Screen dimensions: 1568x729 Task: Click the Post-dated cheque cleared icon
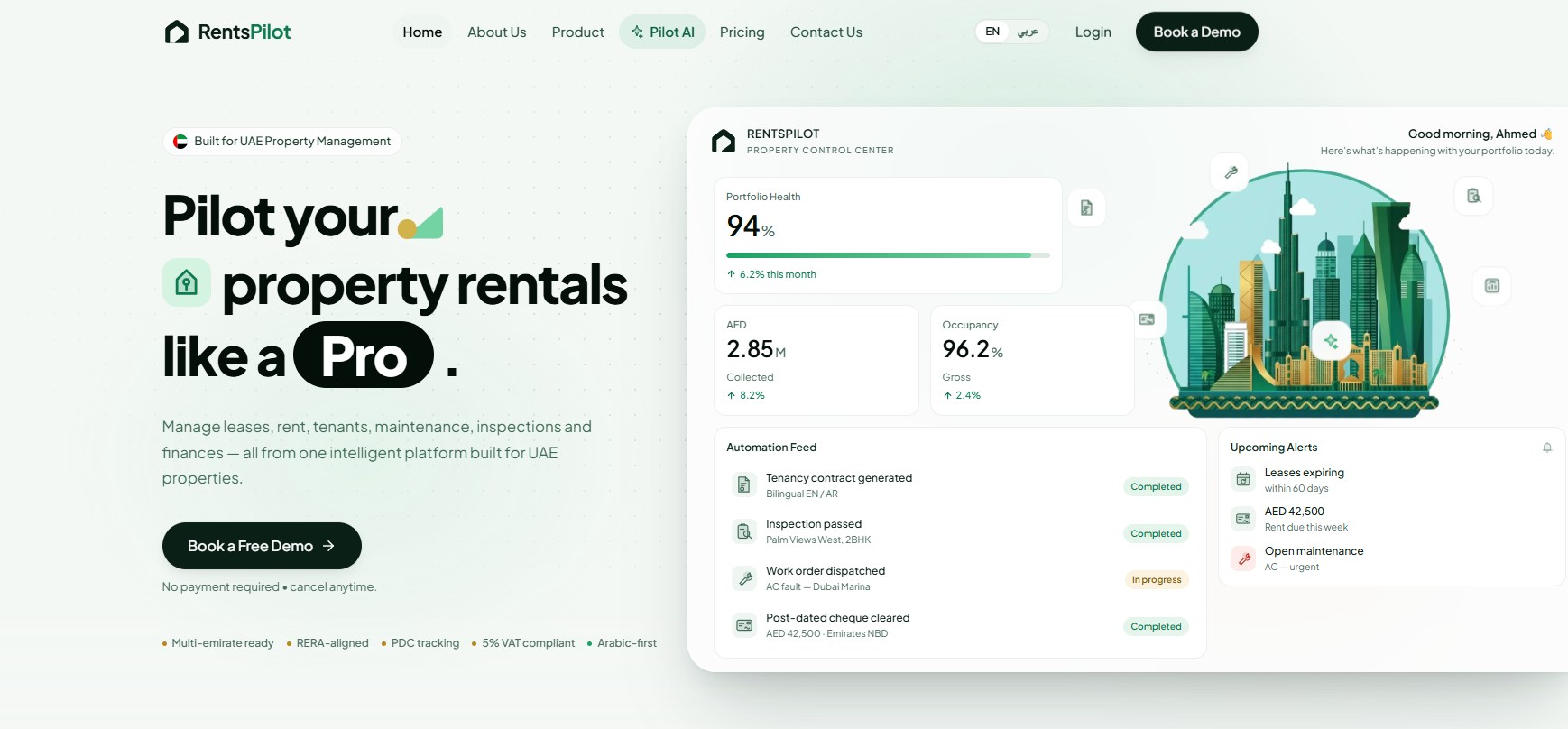point(743,625)
